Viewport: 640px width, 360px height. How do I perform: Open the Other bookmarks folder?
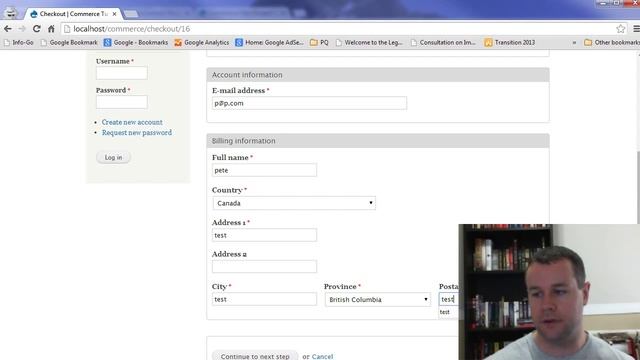[611, 42]
